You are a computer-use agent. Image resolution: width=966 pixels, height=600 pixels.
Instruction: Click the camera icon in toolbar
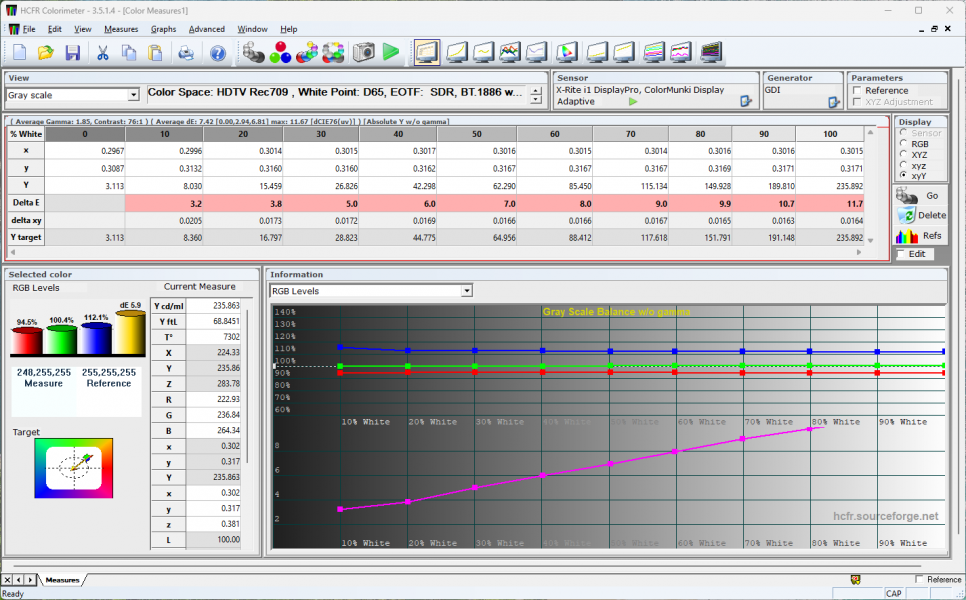click(x=363, y=52)
